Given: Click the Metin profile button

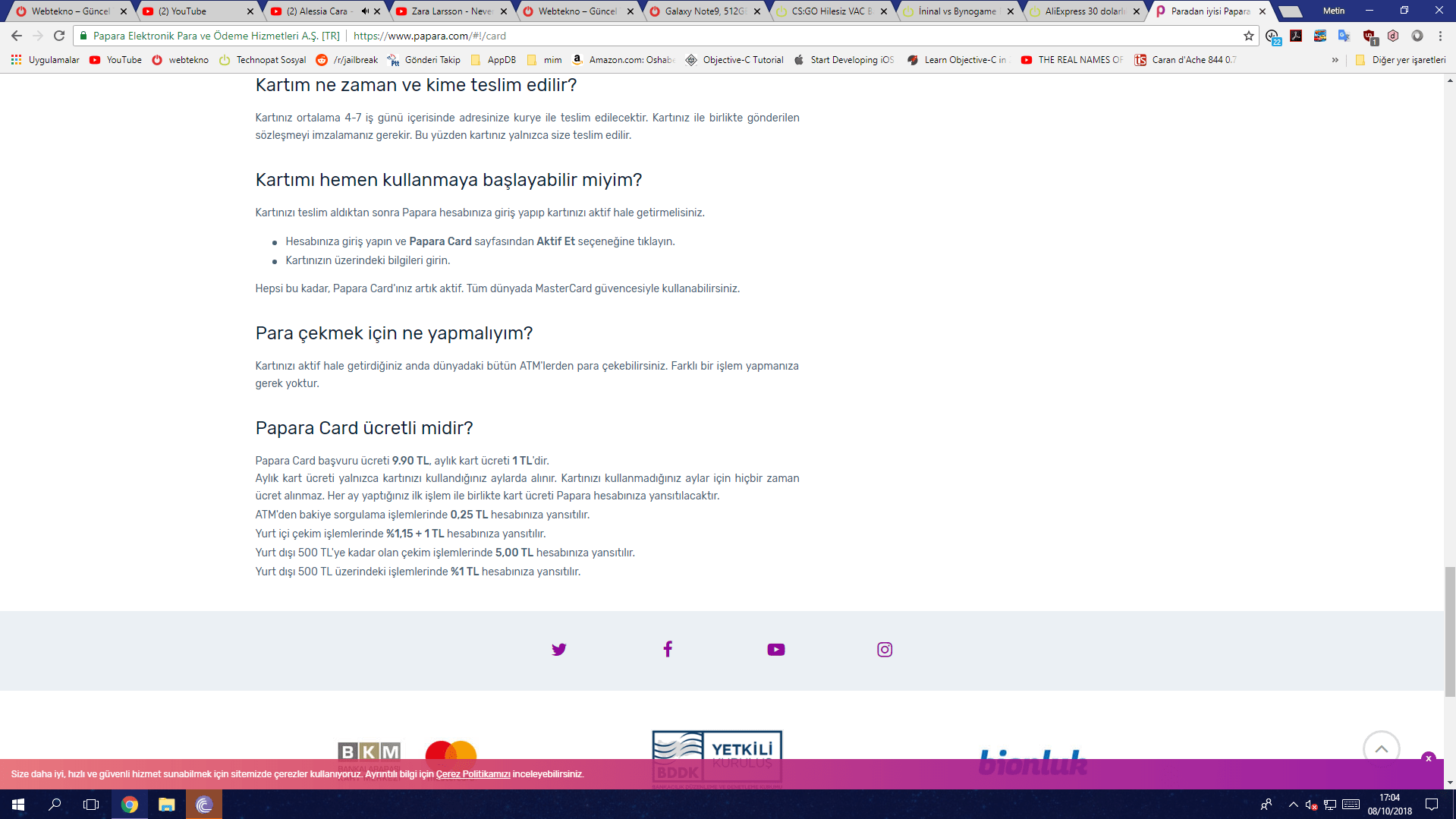Looking at the screenshot, I should [x=1334, y=11].
